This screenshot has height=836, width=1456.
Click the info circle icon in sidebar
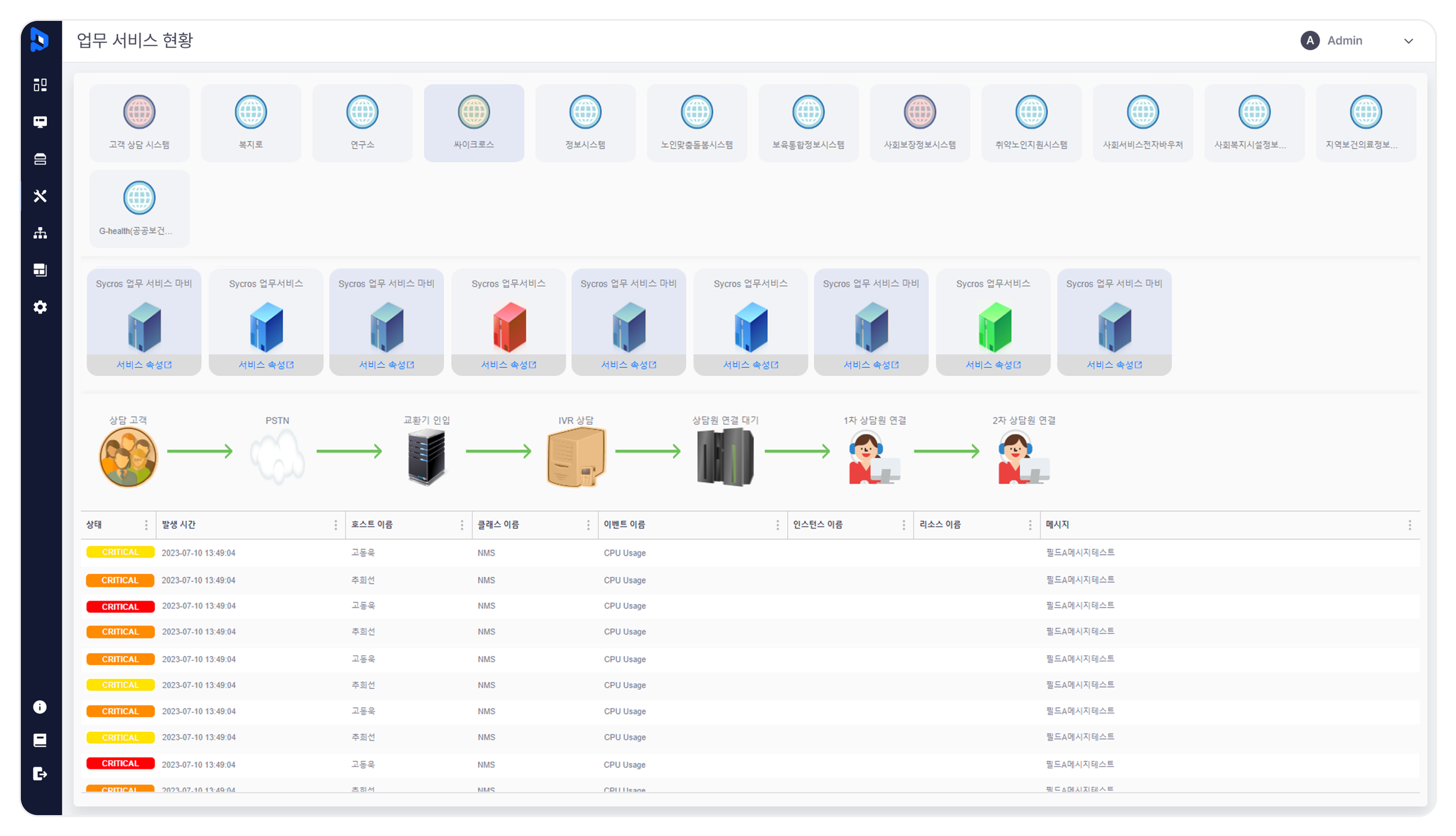coord(40,707)
